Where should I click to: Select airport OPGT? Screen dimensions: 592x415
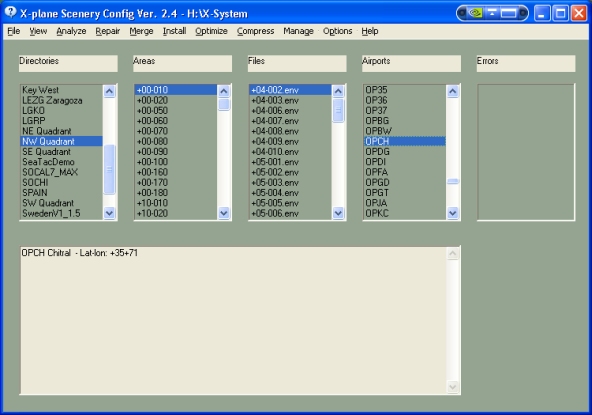405,193
